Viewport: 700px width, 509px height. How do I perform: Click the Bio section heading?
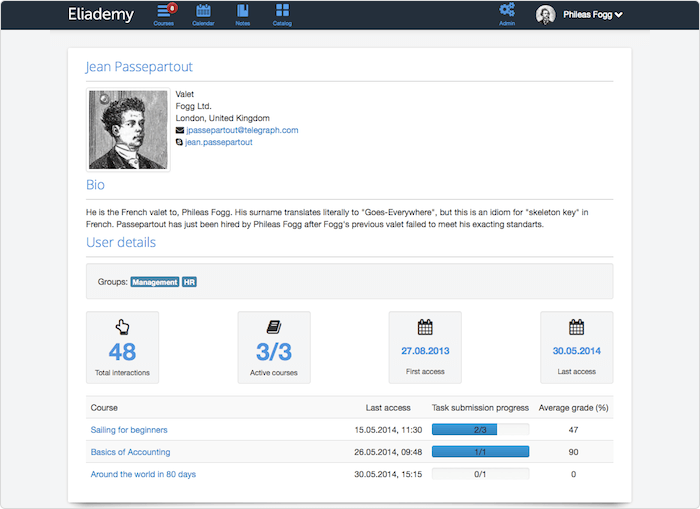point(95,185)
